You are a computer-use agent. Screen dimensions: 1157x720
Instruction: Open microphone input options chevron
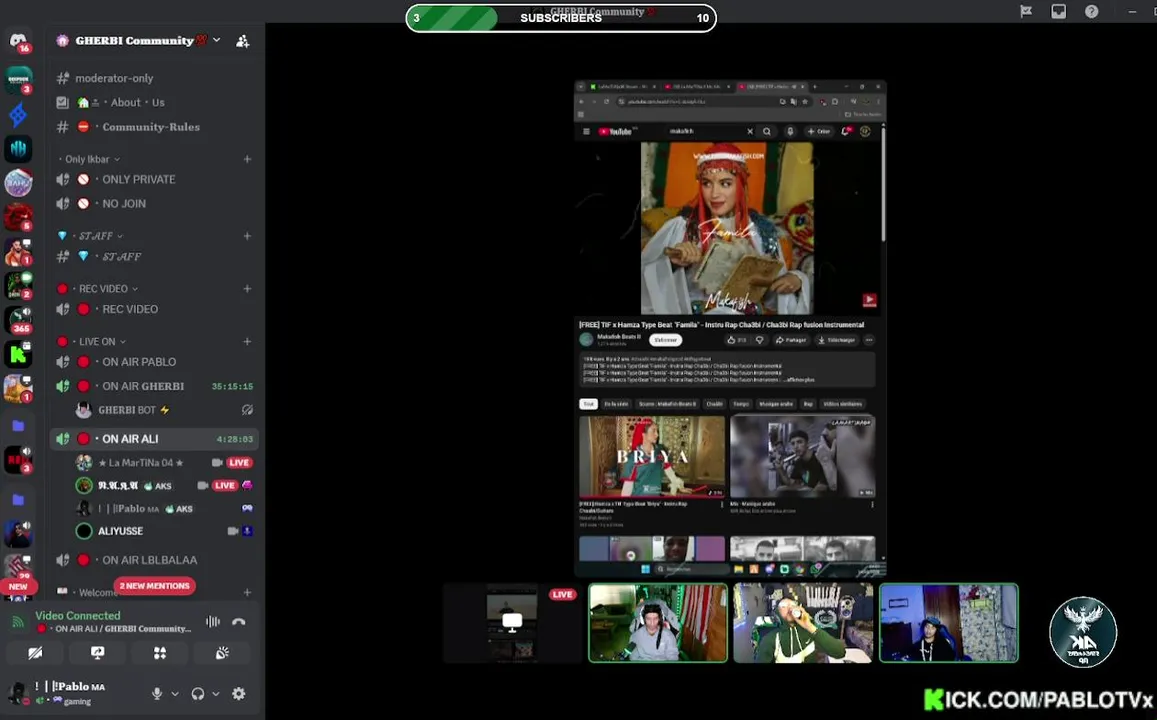(x=175, y=693)
